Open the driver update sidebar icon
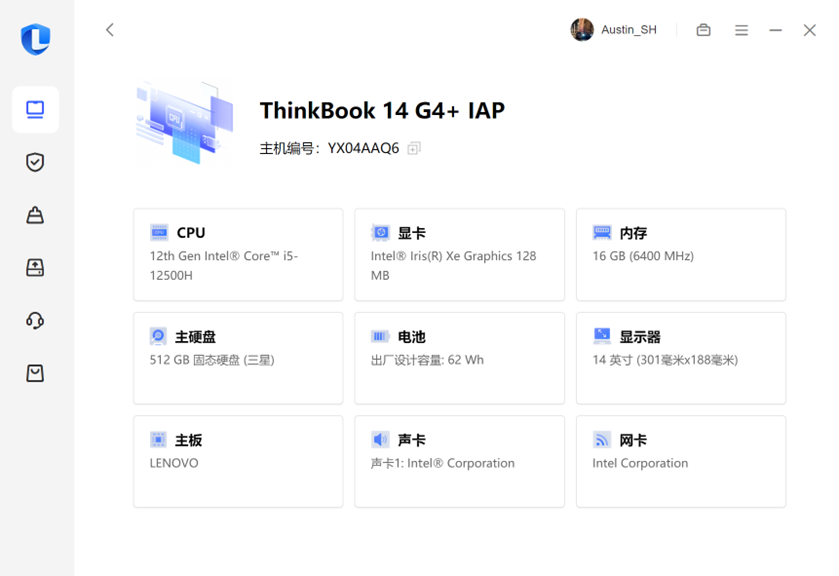The height and width of the screenshot is (576, 839). click(x=35, y=267)
